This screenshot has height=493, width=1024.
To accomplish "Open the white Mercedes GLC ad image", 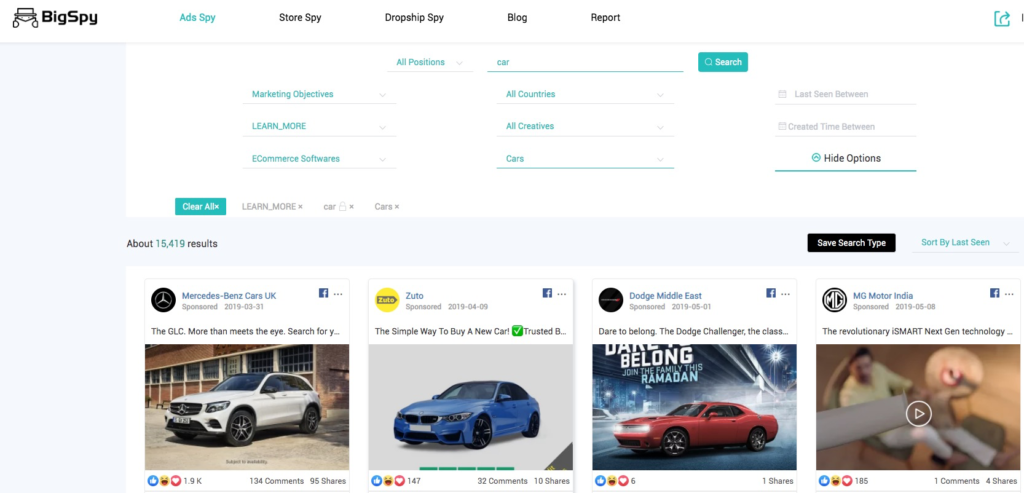I will pos(247,407).
